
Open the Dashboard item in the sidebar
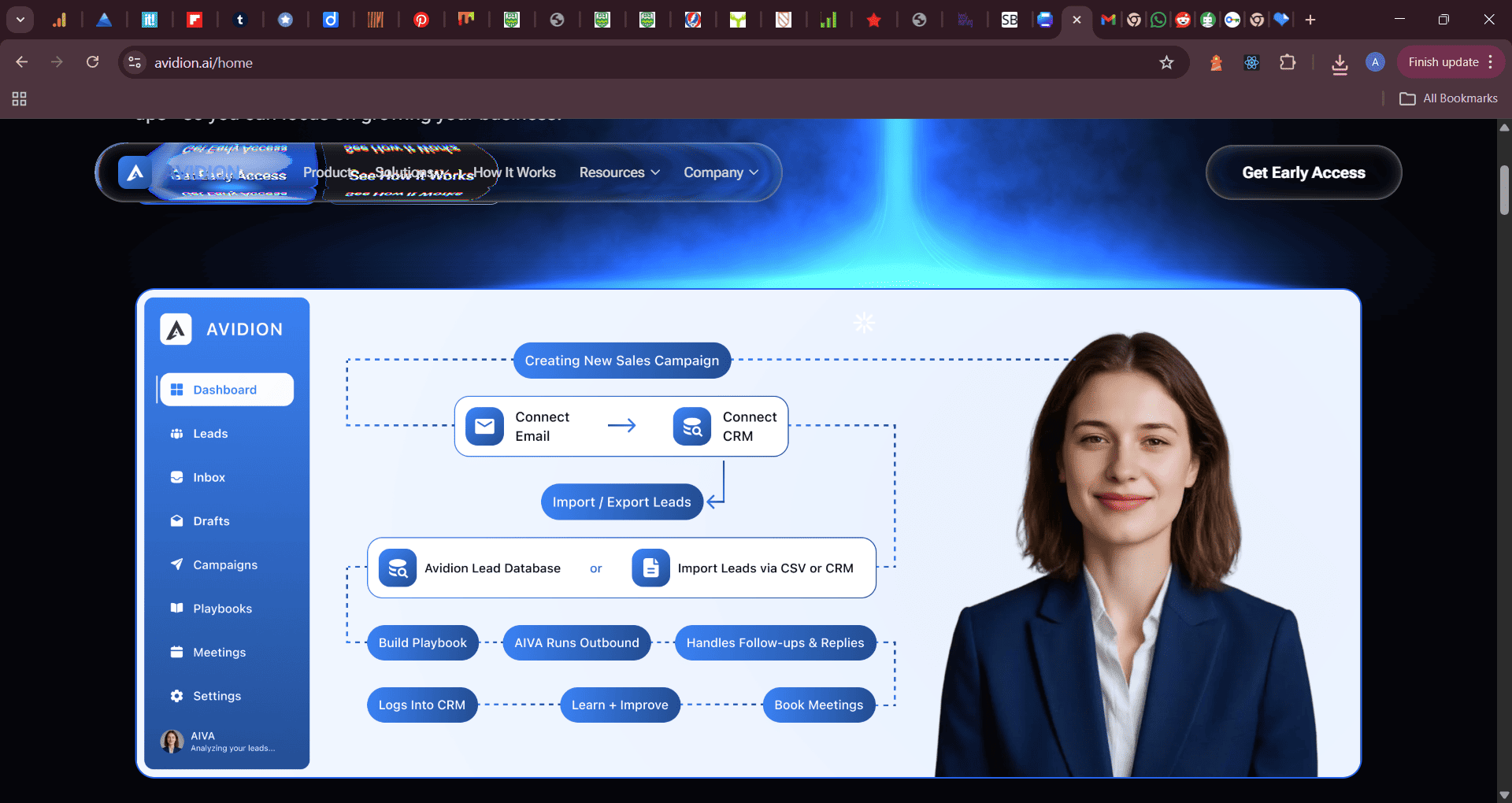point(226,390)
